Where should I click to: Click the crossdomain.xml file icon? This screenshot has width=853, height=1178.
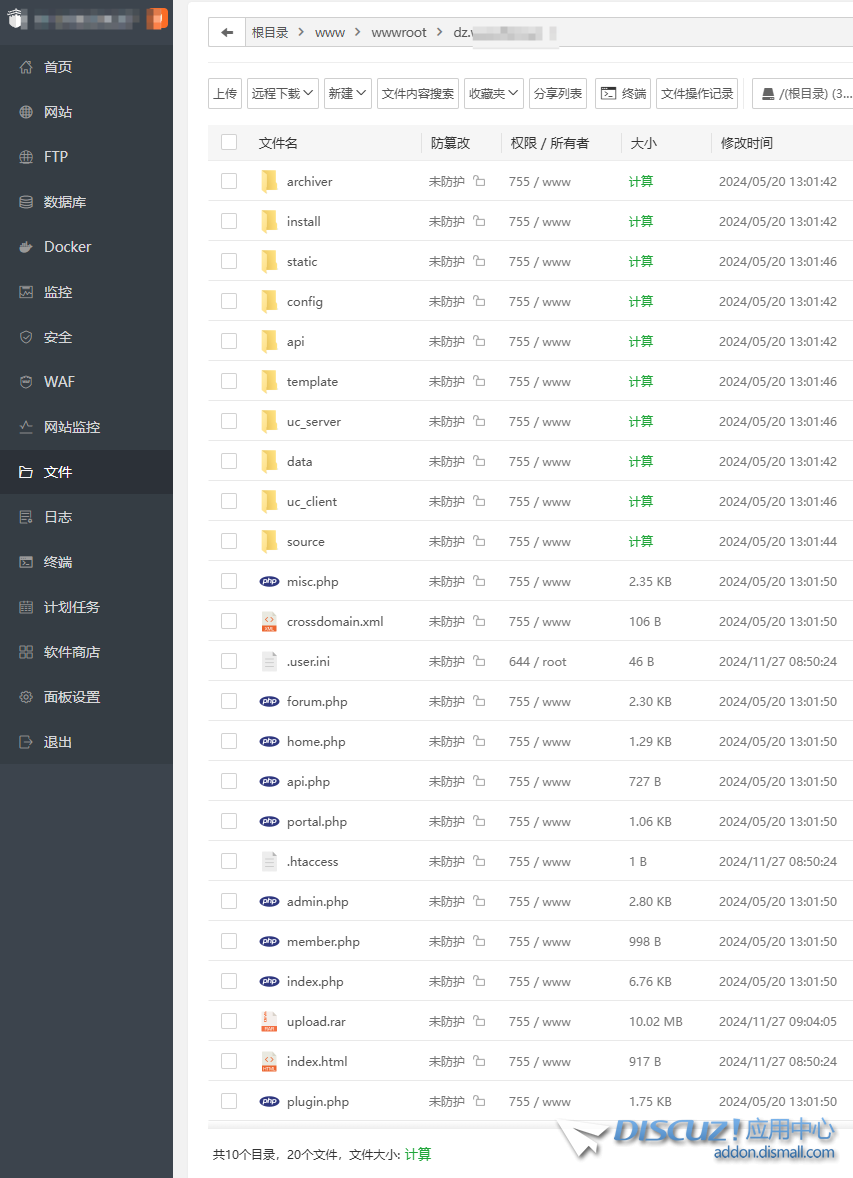pyautogui.click(x=269, y=621)
